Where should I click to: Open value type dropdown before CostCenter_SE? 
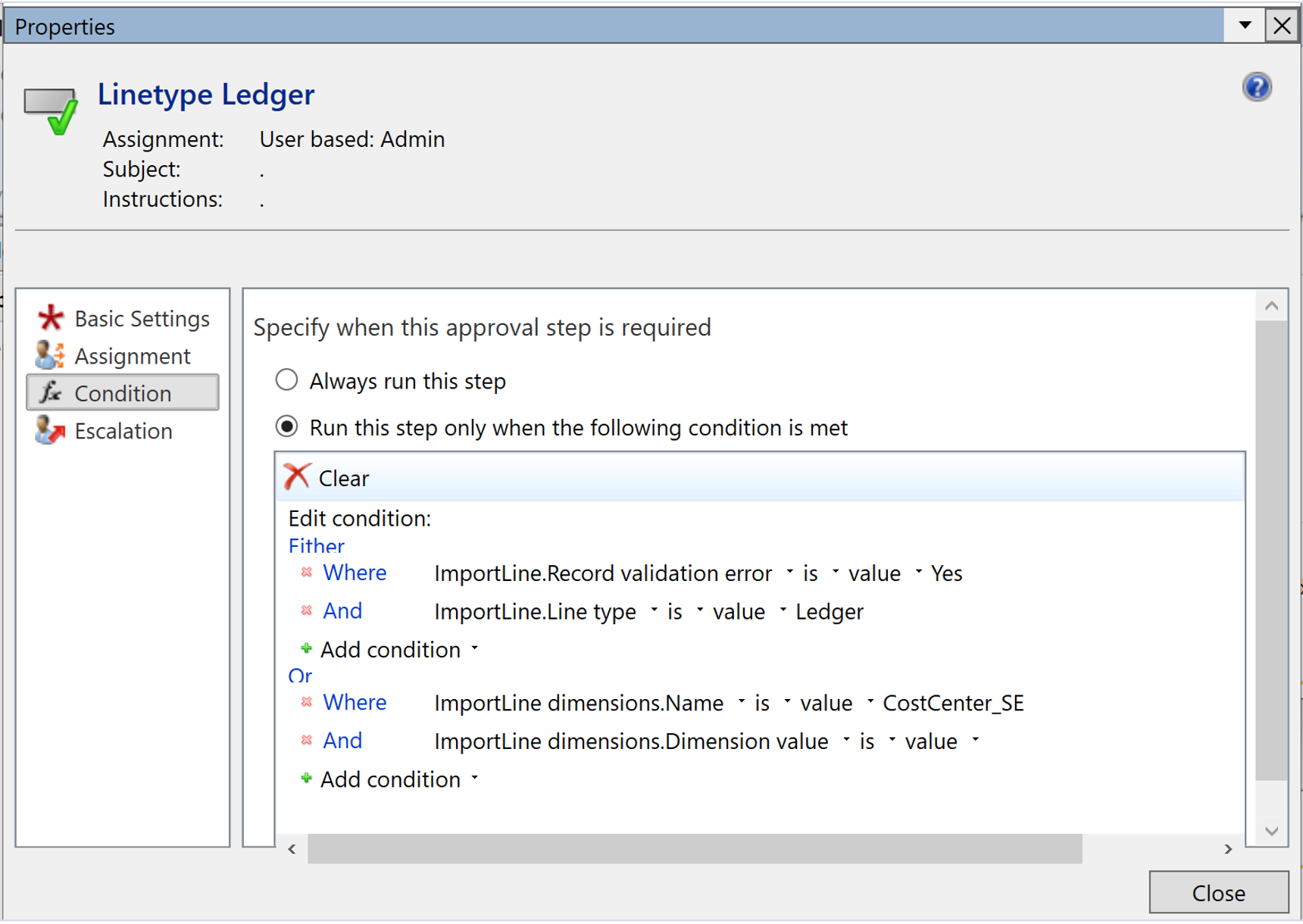870,701
